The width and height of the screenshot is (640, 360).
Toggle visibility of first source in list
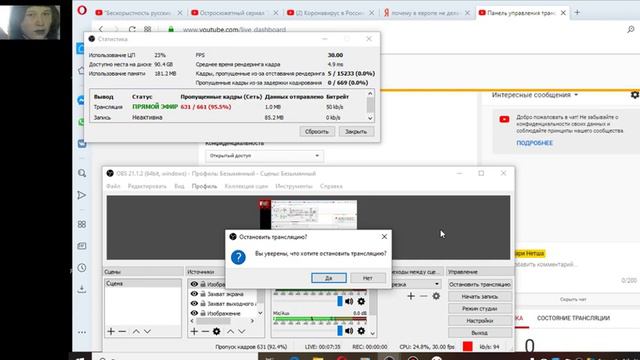point(194,284)
